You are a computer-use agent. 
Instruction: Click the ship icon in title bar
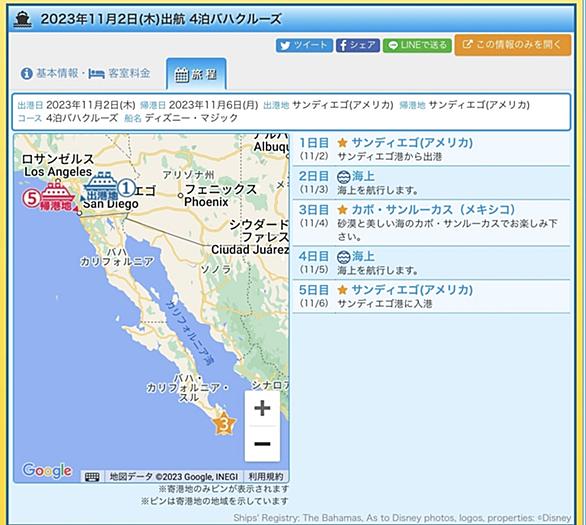[x=22, y=19]
